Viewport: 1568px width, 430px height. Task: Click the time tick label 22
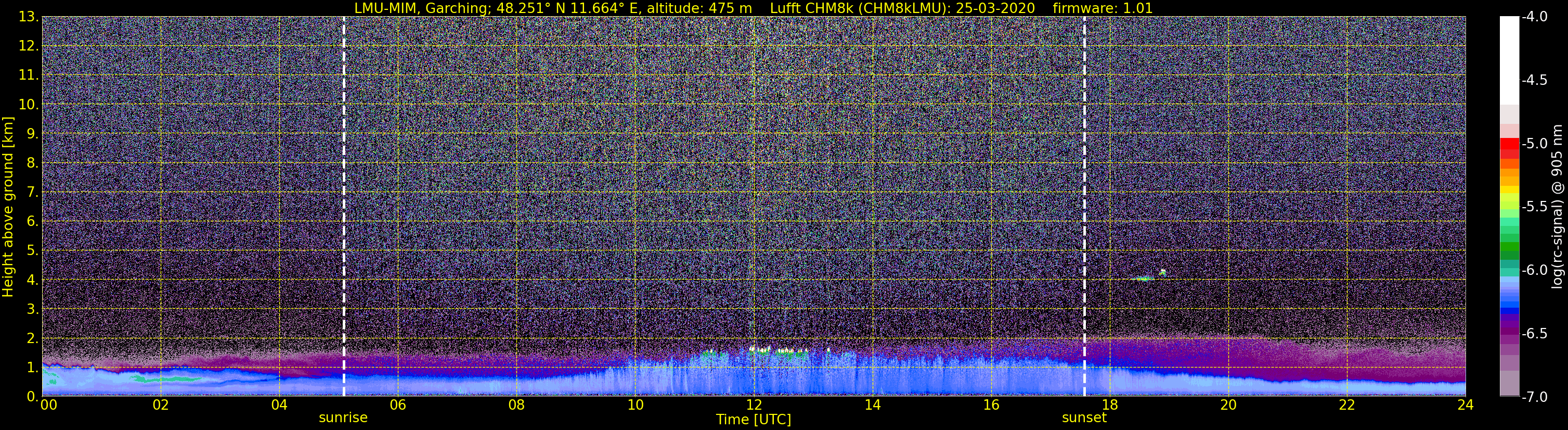1347,405
